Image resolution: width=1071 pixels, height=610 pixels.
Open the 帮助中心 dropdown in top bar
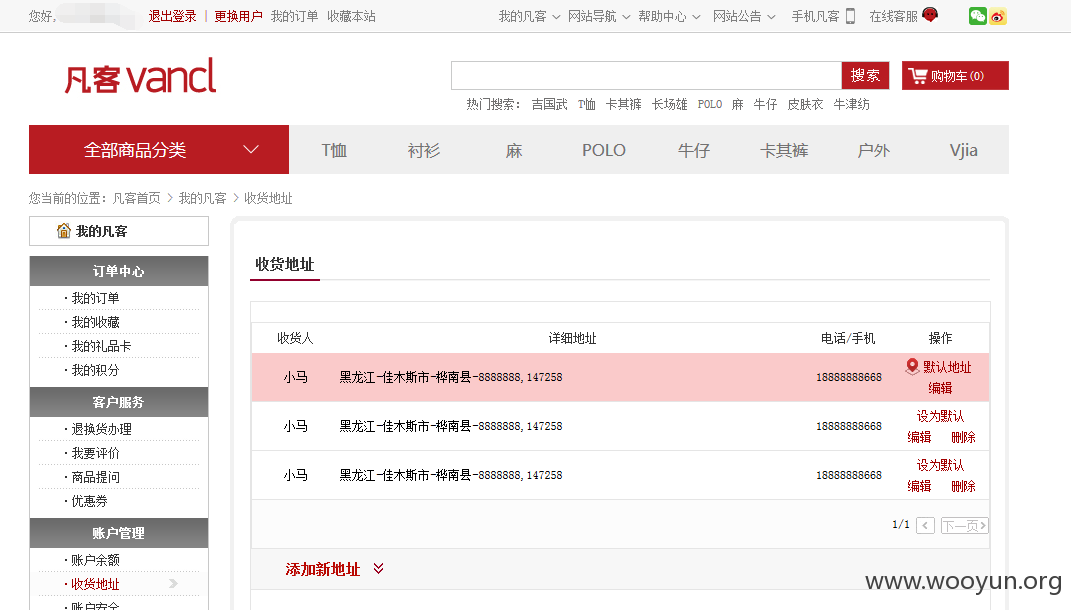[x=669, y=16]
